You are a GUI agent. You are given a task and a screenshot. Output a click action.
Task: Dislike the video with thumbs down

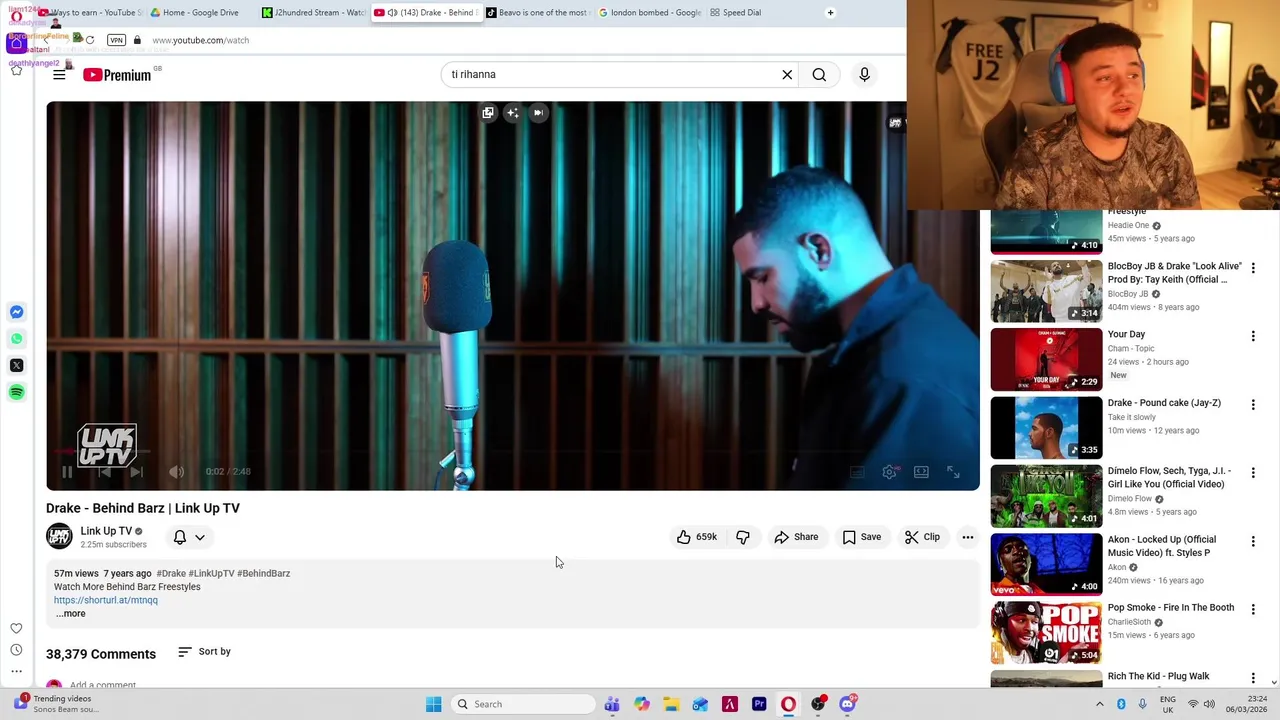point(743,537)
